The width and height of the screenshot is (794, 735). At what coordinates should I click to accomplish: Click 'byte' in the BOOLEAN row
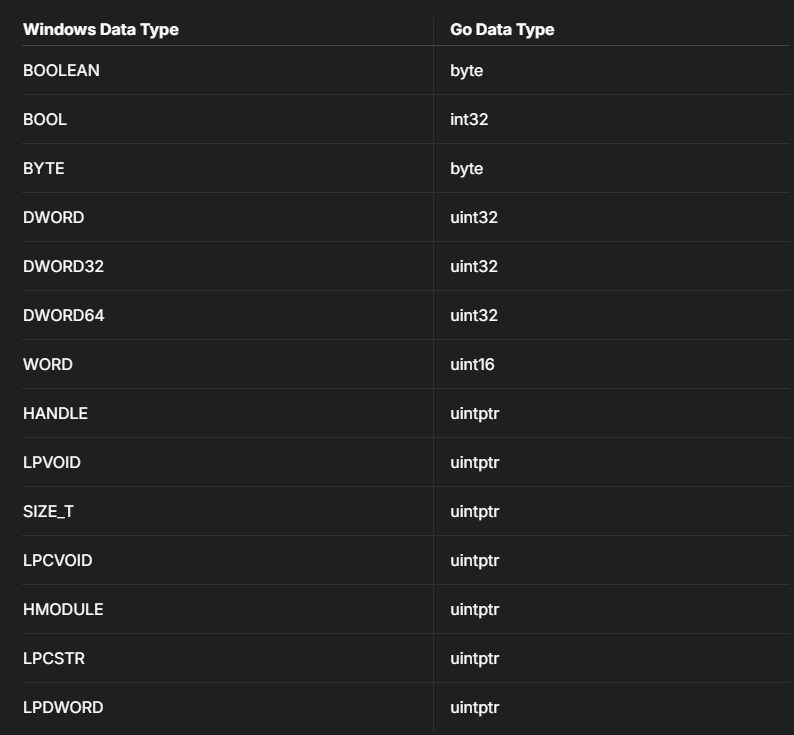point(466,71)
